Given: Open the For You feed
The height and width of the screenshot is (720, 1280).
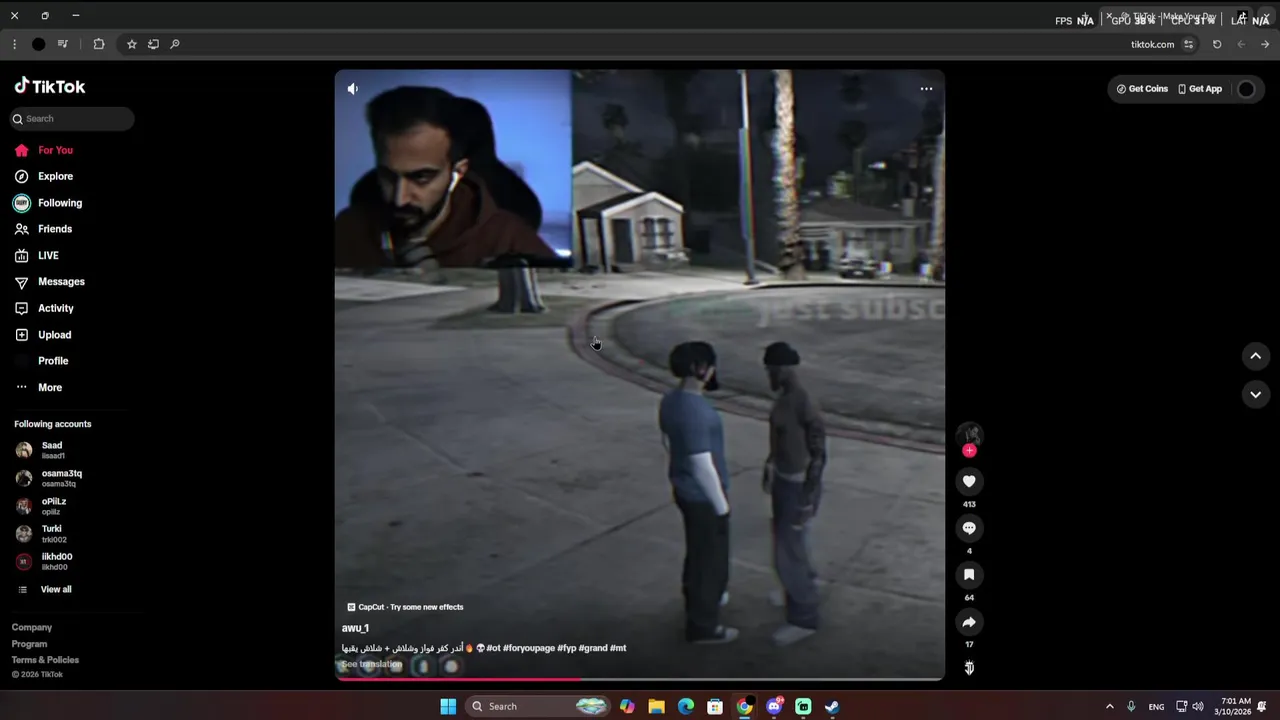Looking at the screenshot, I should pos(44,150).
